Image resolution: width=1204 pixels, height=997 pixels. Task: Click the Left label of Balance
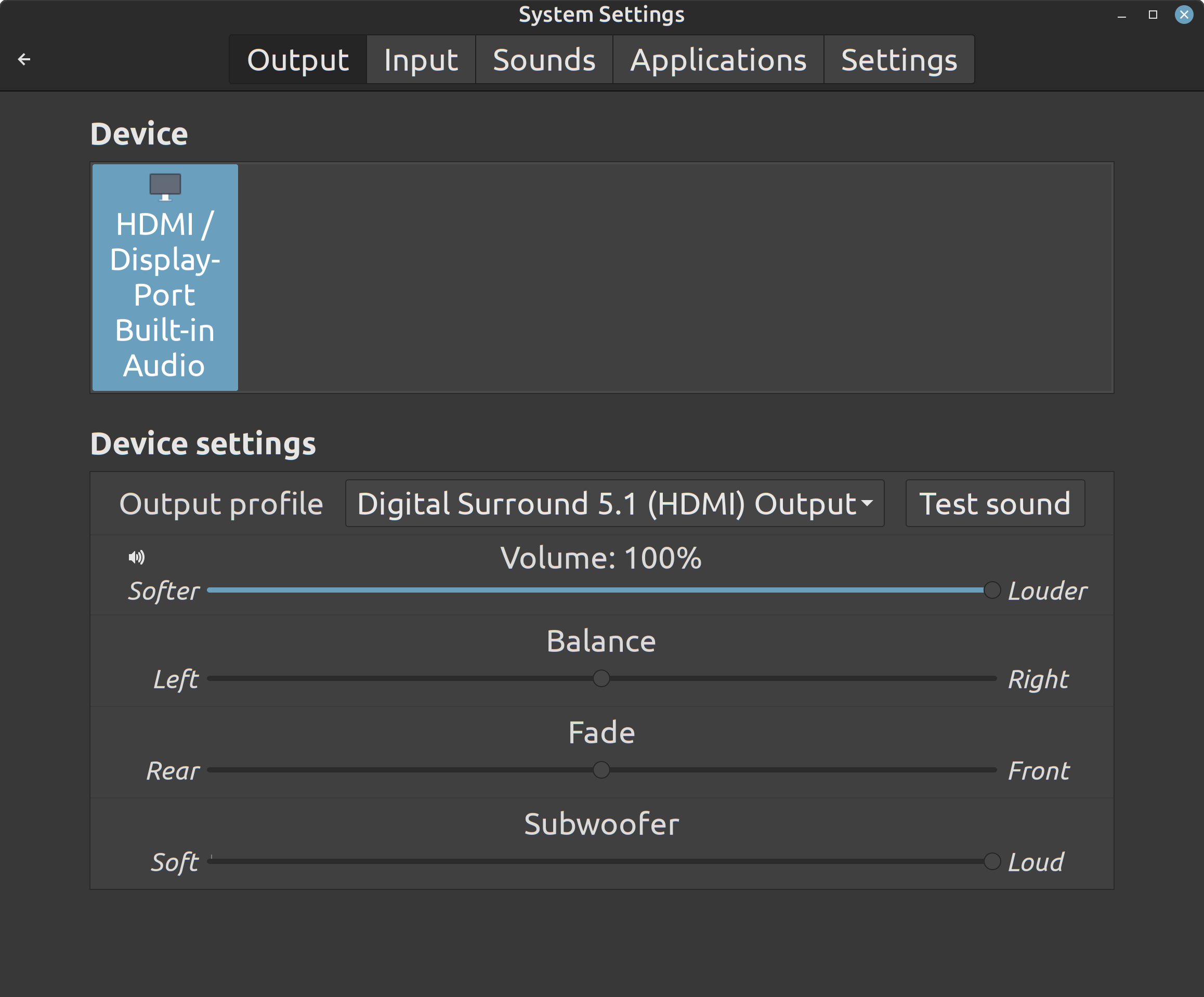(x=176, y=680)
